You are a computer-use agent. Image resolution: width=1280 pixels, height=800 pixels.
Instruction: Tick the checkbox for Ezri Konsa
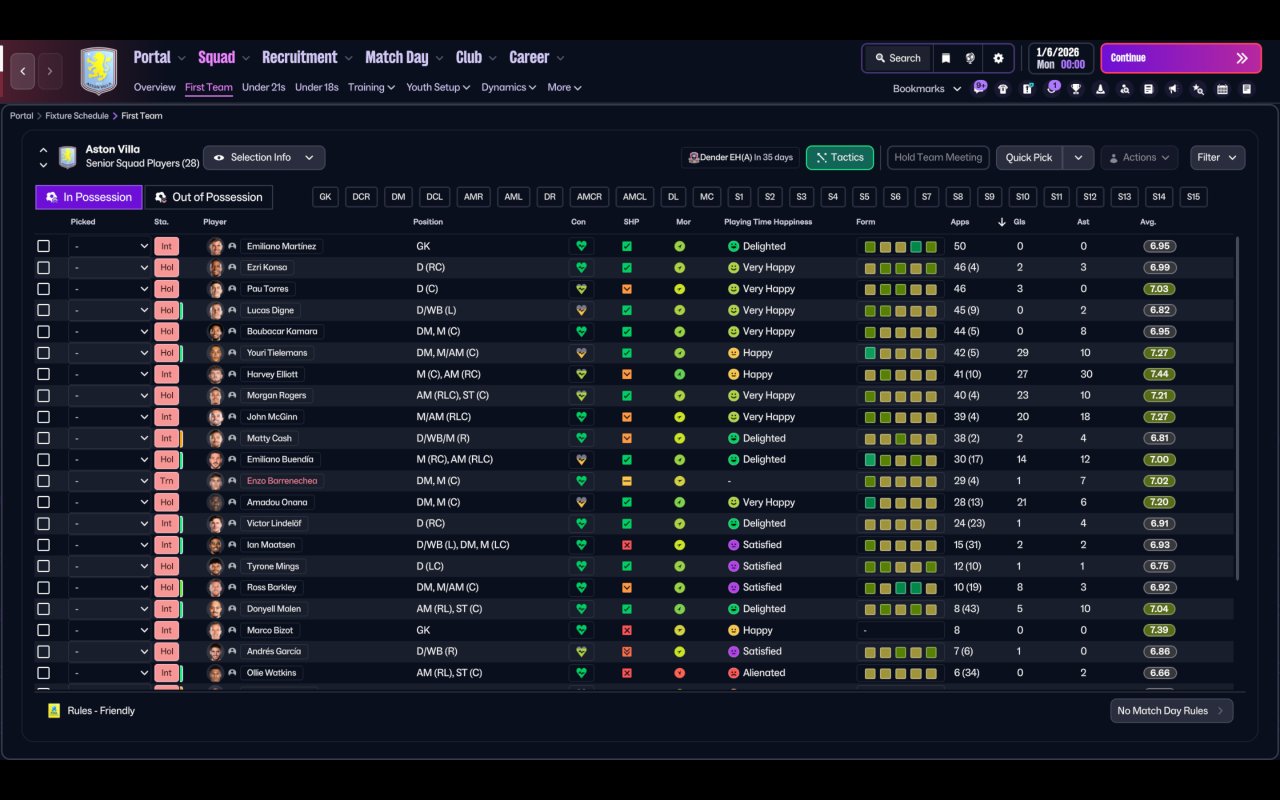(x=43, y=268)
